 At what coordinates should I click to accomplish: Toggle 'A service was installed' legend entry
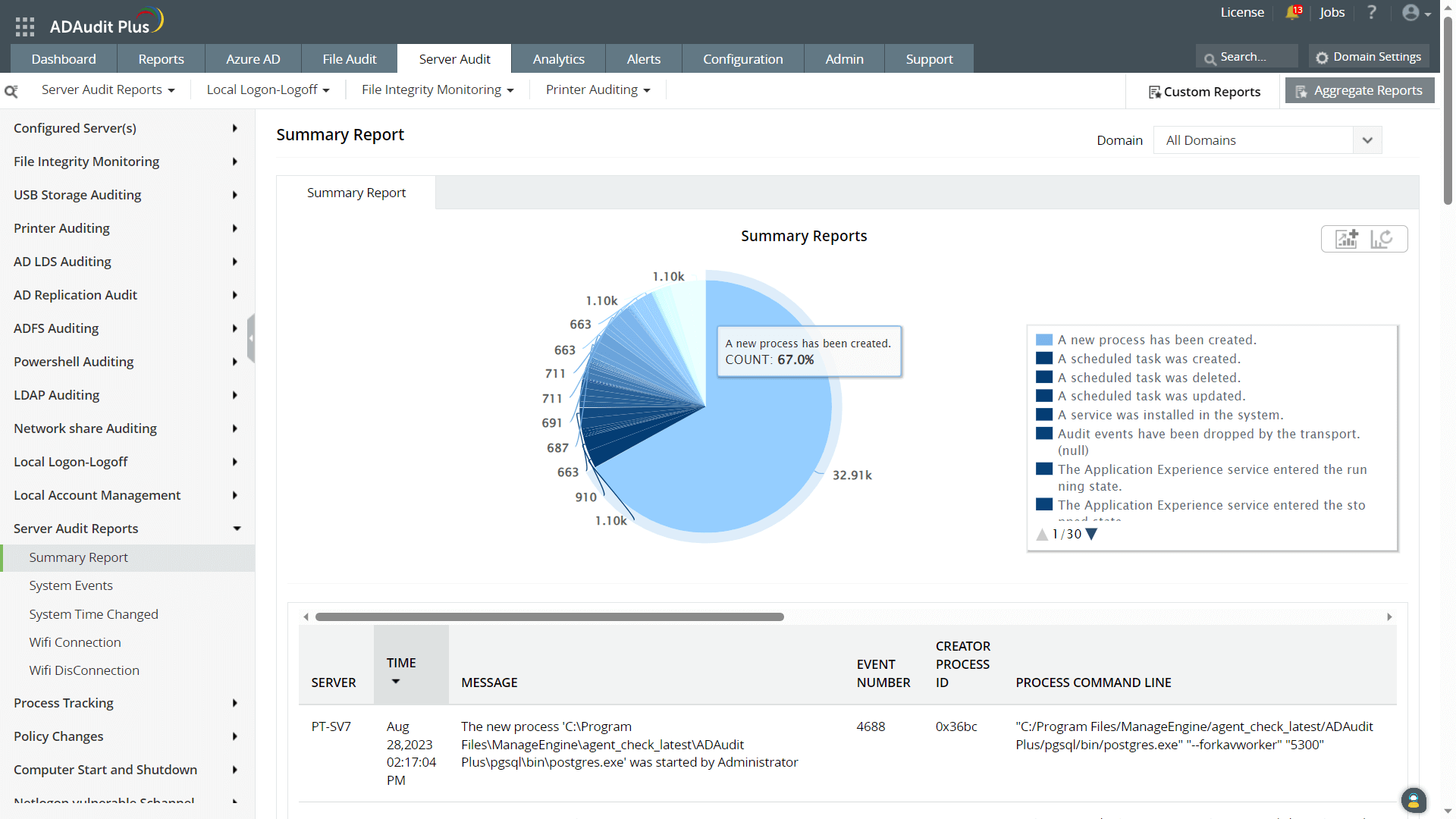1170,415
